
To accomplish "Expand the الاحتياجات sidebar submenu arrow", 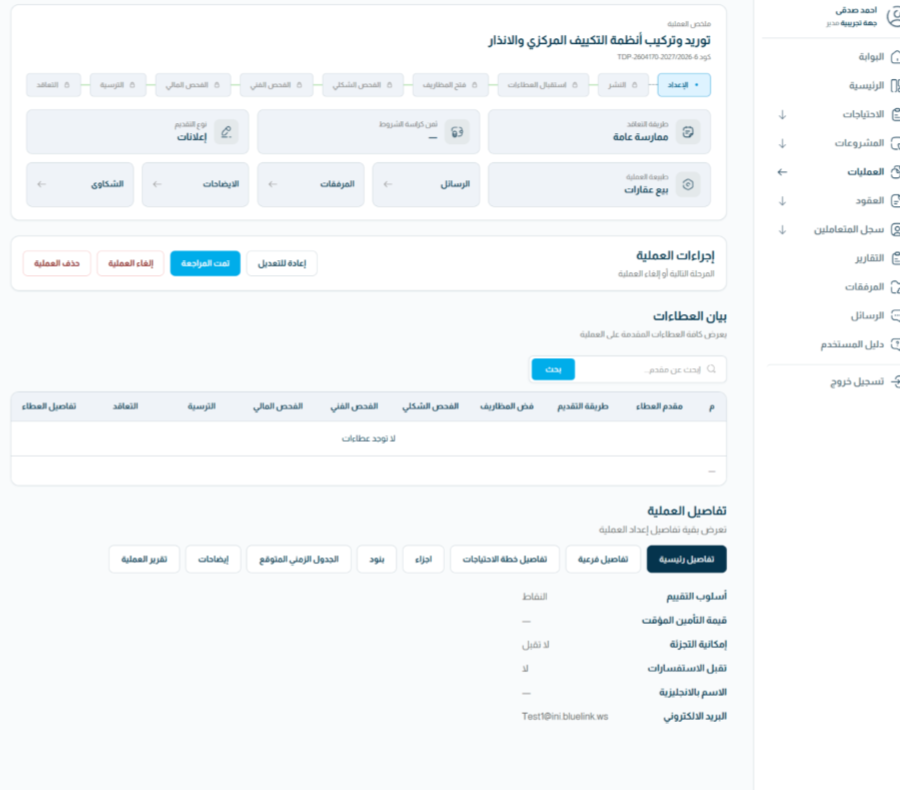I will [x=782, y=115].
